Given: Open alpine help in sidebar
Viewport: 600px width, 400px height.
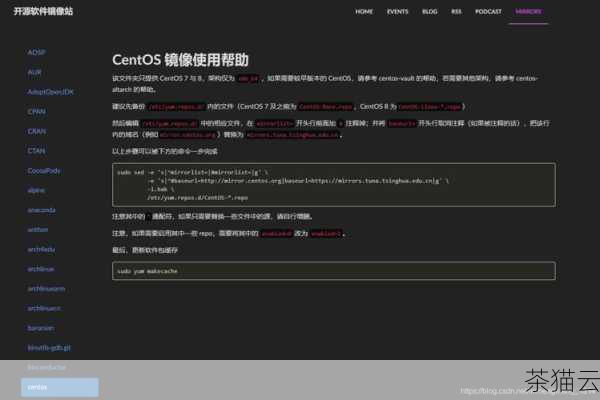Looking at the screenshot, I should 36,190.
